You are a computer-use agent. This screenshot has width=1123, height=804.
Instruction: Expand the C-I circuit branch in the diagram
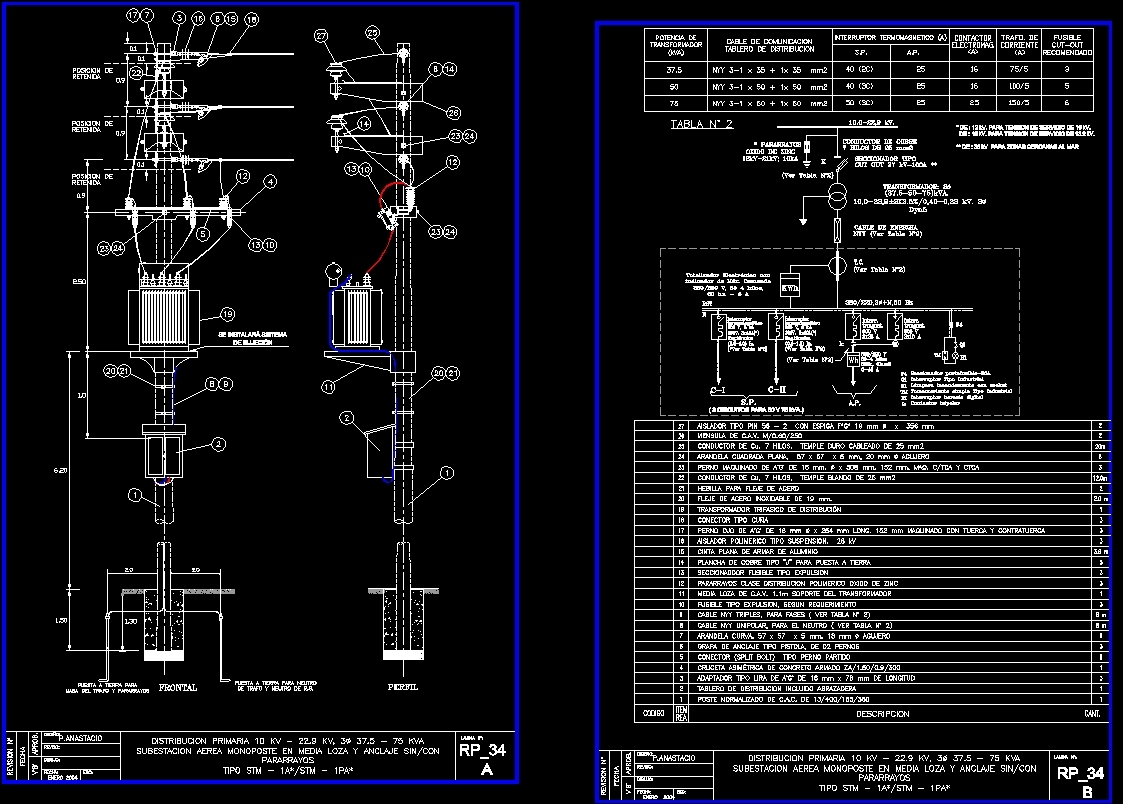pyautogui.click(x=717, y=388)
